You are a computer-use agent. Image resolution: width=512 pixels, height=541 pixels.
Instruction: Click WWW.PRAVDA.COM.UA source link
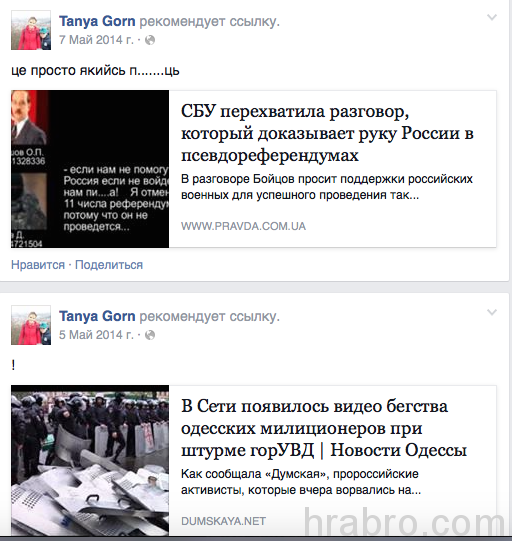(x=243, y=226)
